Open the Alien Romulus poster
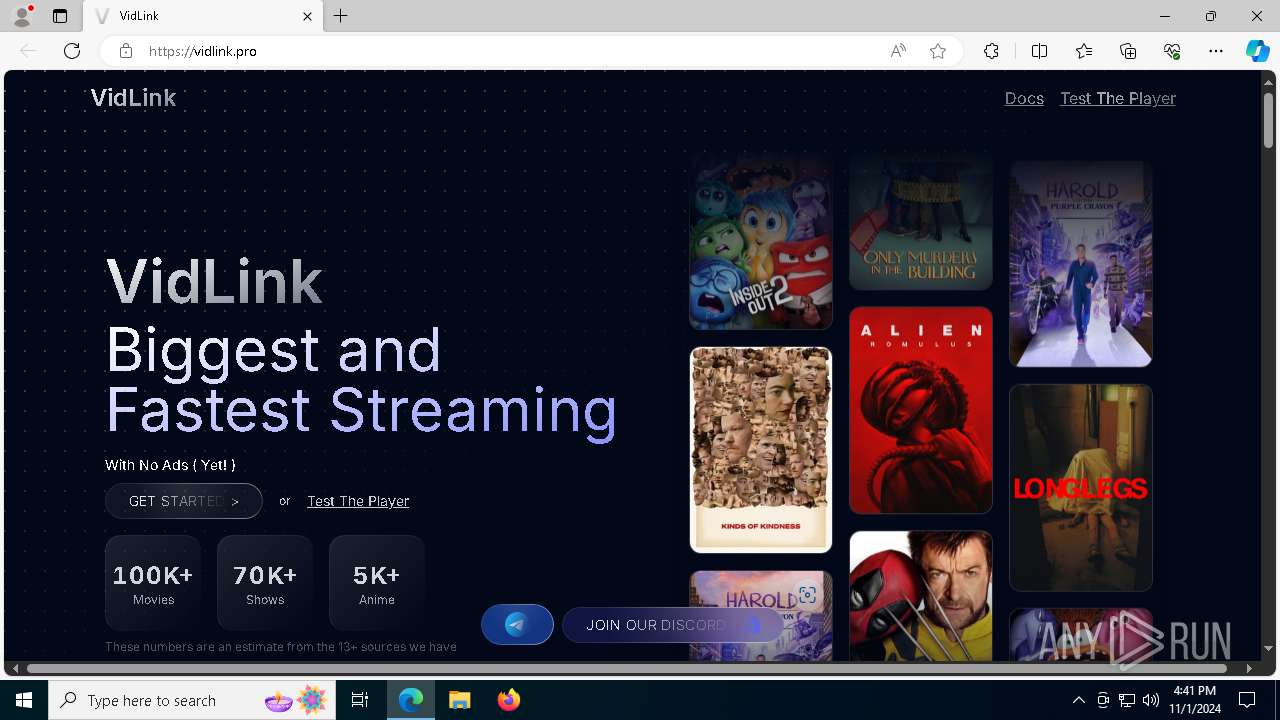The image size is (1280, 720). coord(921,410)
